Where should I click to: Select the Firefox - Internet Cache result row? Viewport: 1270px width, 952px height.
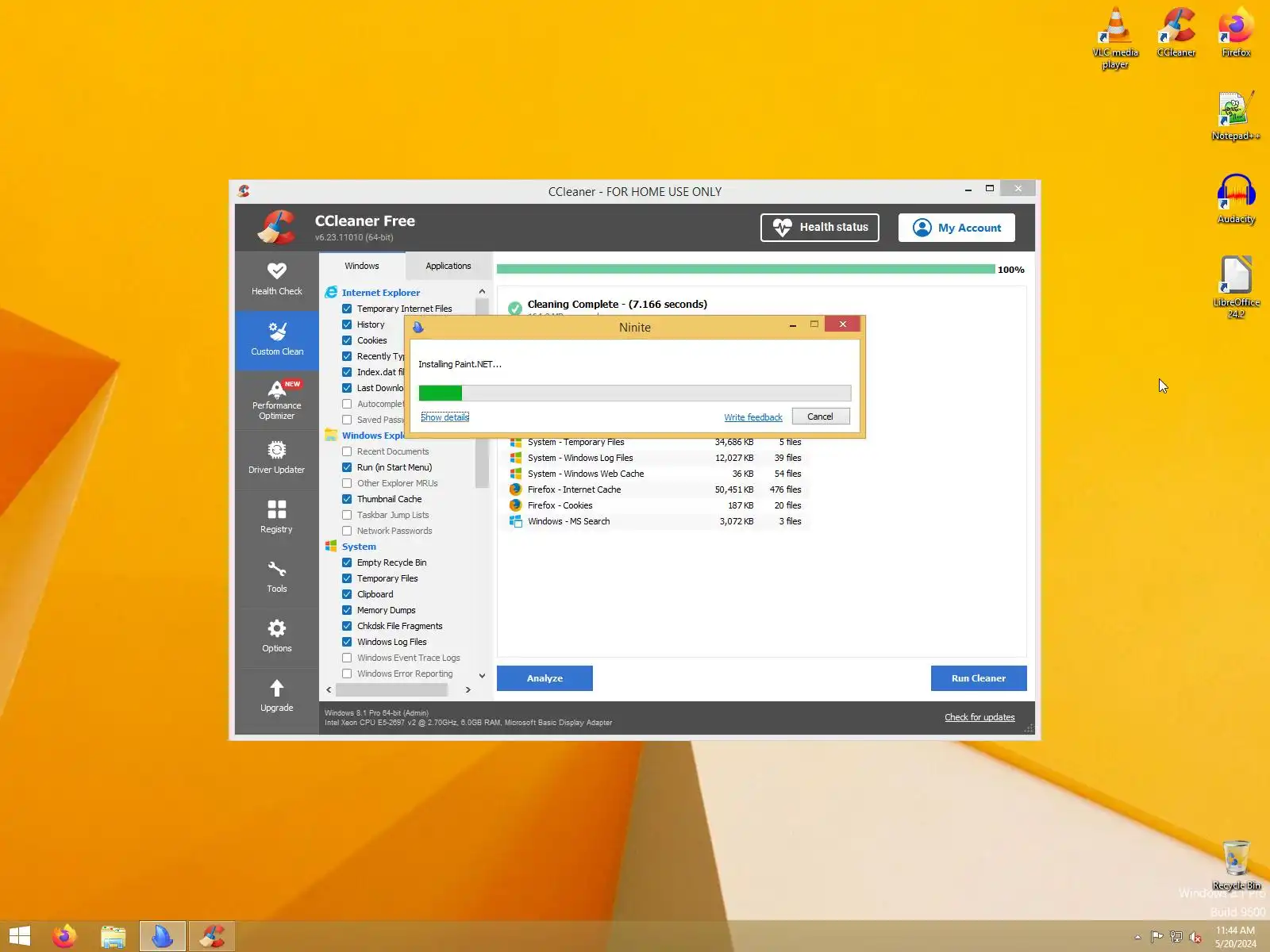[x=657, y=489]
